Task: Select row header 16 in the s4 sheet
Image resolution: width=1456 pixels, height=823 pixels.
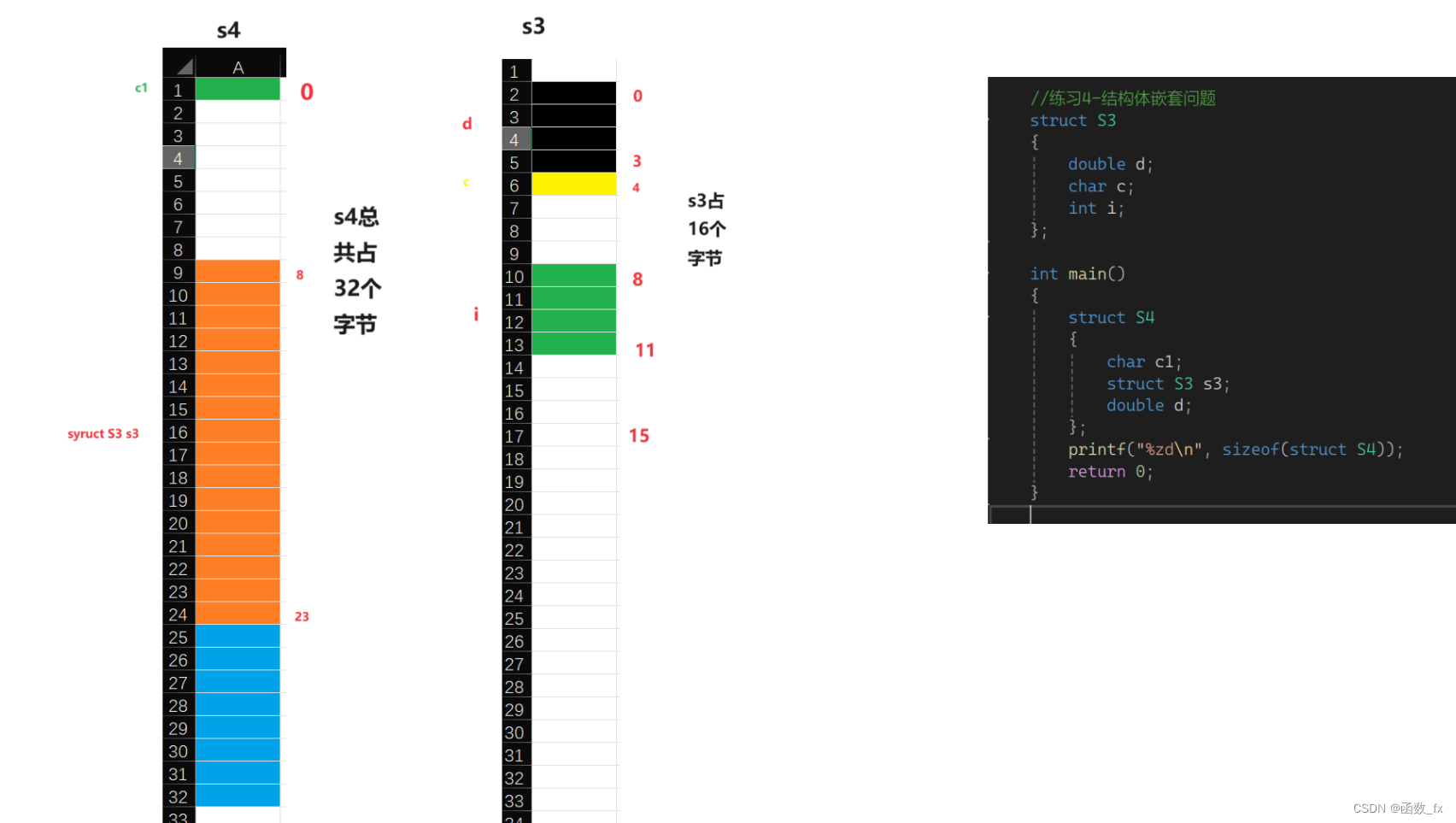Action: click(179, 432)
